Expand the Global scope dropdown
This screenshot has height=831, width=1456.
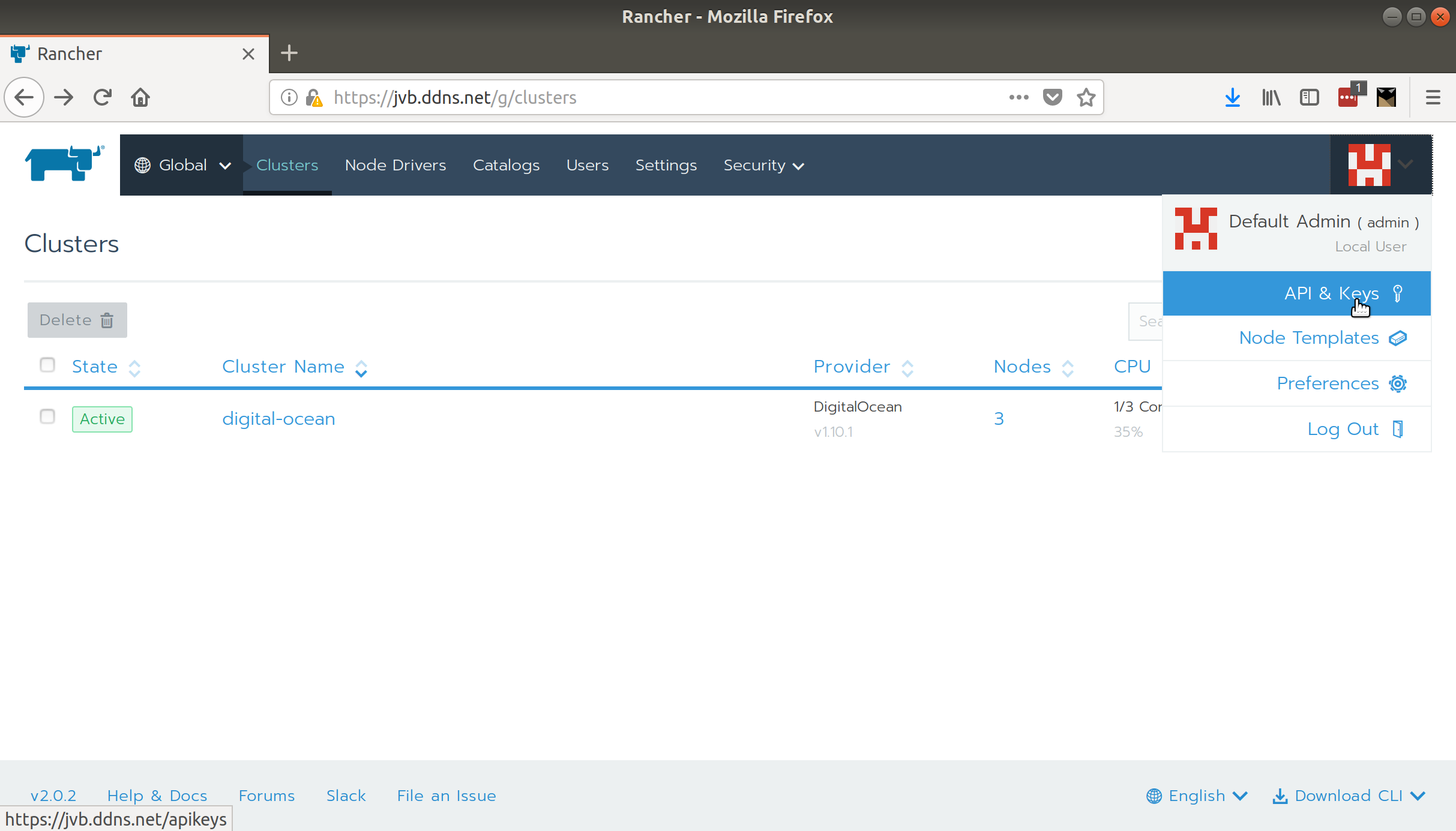(x=183, y=165)
